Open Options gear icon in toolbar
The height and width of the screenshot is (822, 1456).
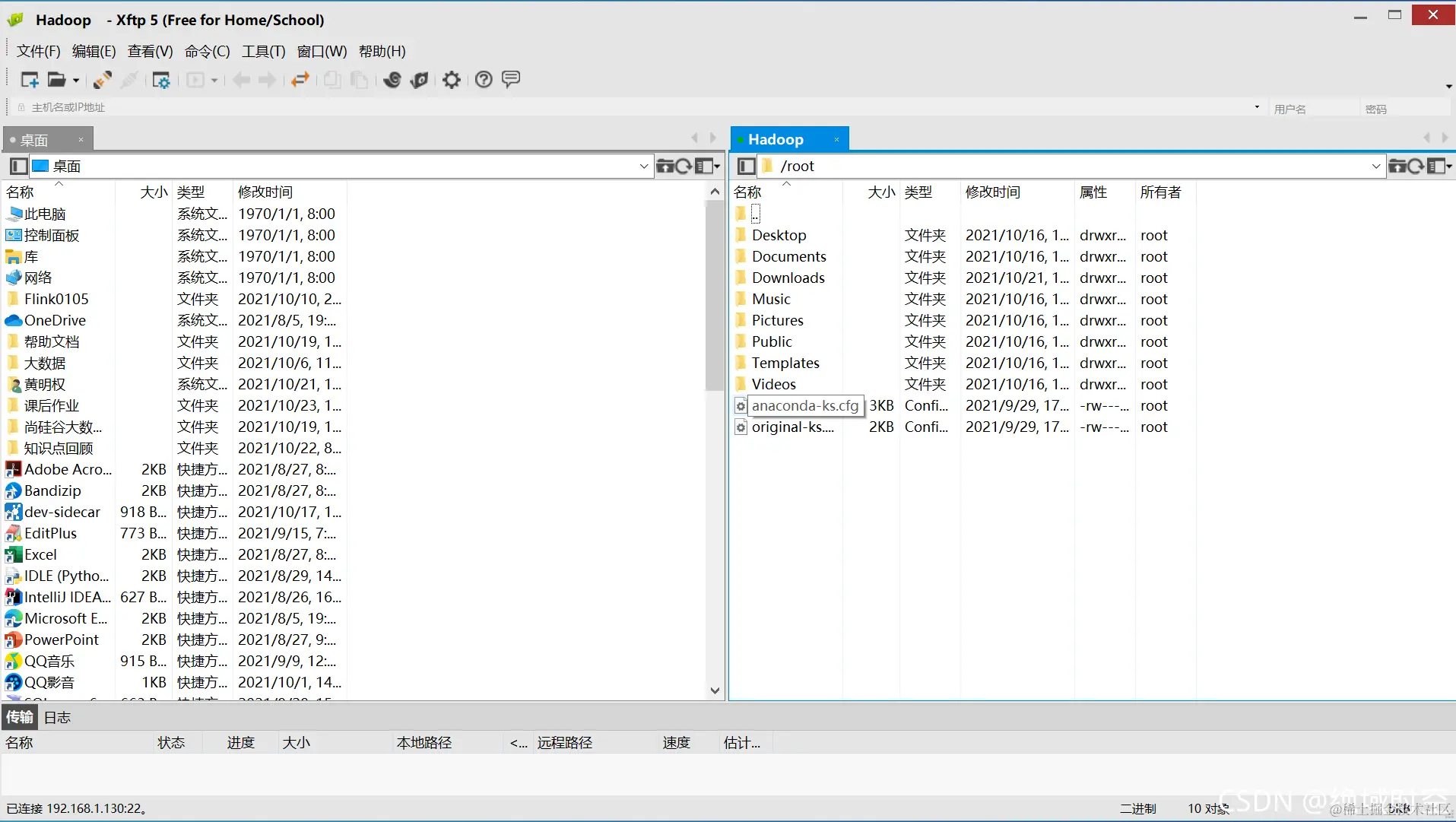click(452, 80)
